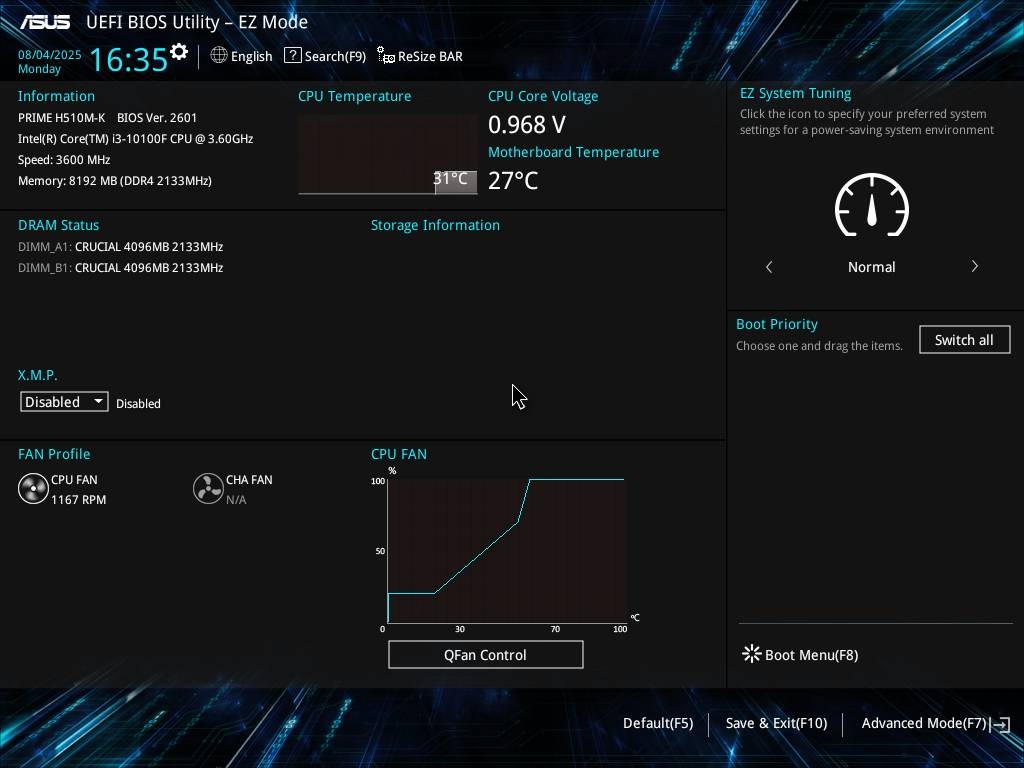Click 'Choose one and drag the items.' text
Screen dimensions: 1024x768
tap(819, 346)
